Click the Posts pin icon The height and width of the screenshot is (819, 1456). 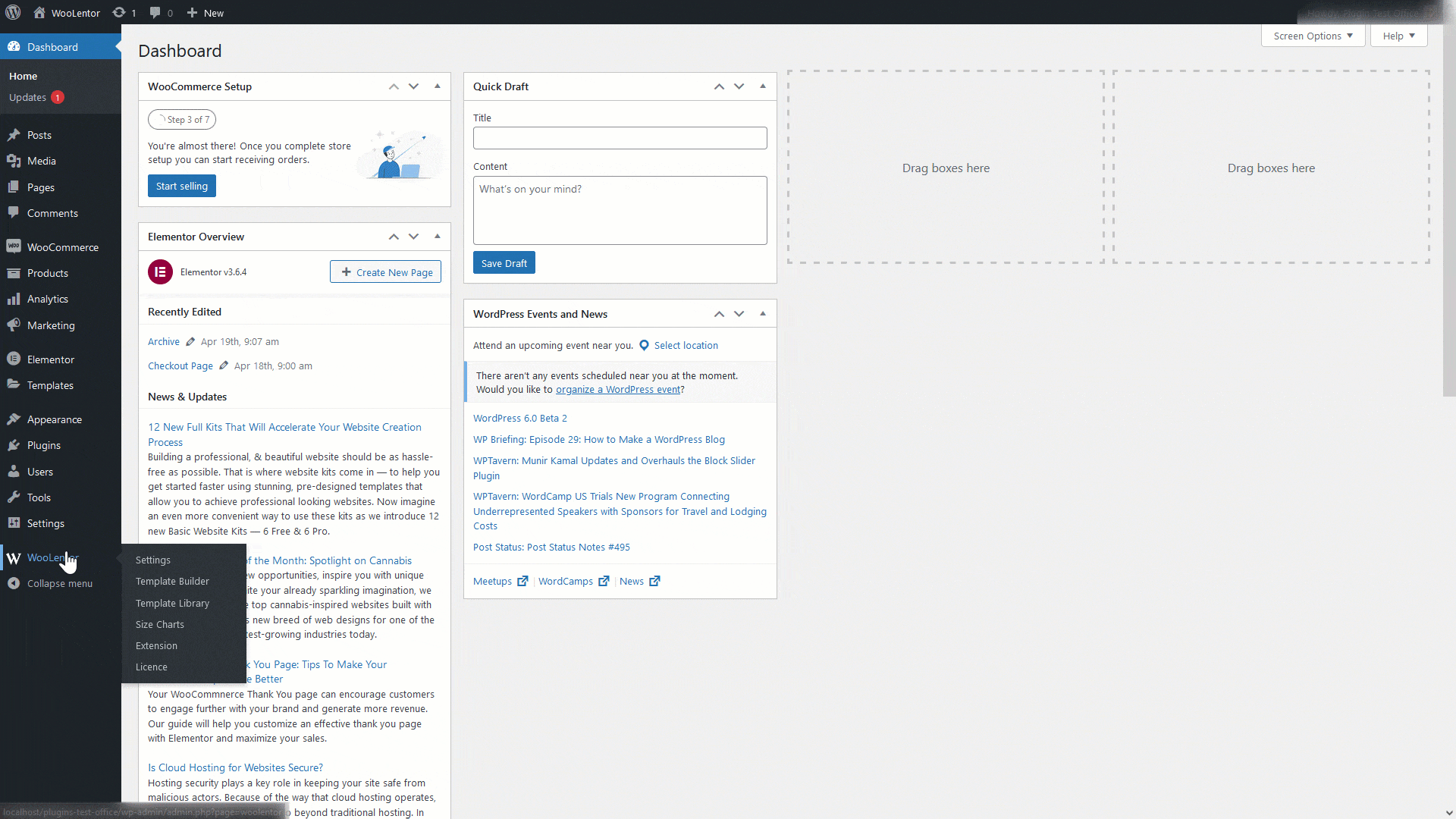14,135
